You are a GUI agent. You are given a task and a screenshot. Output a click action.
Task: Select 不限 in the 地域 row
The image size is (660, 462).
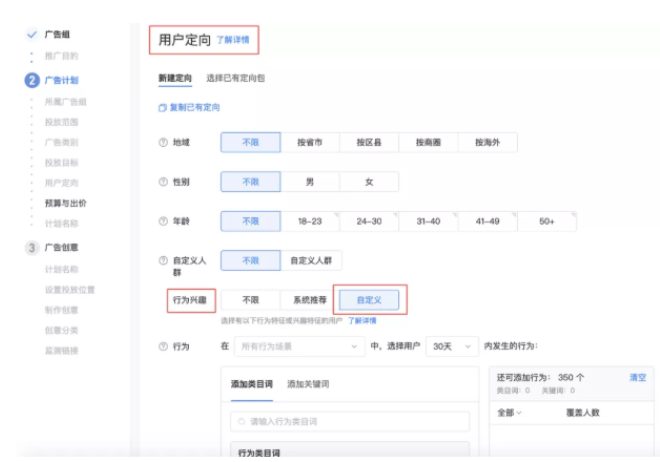click(250, 142)
